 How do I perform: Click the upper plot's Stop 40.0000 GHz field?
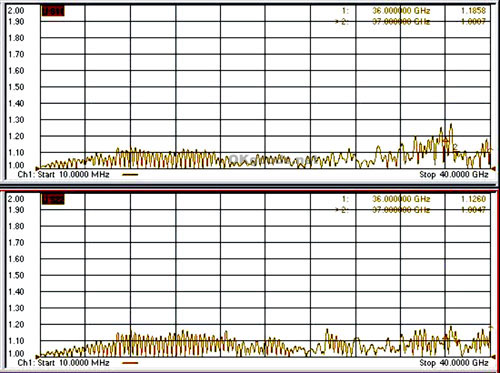(454, 174)
